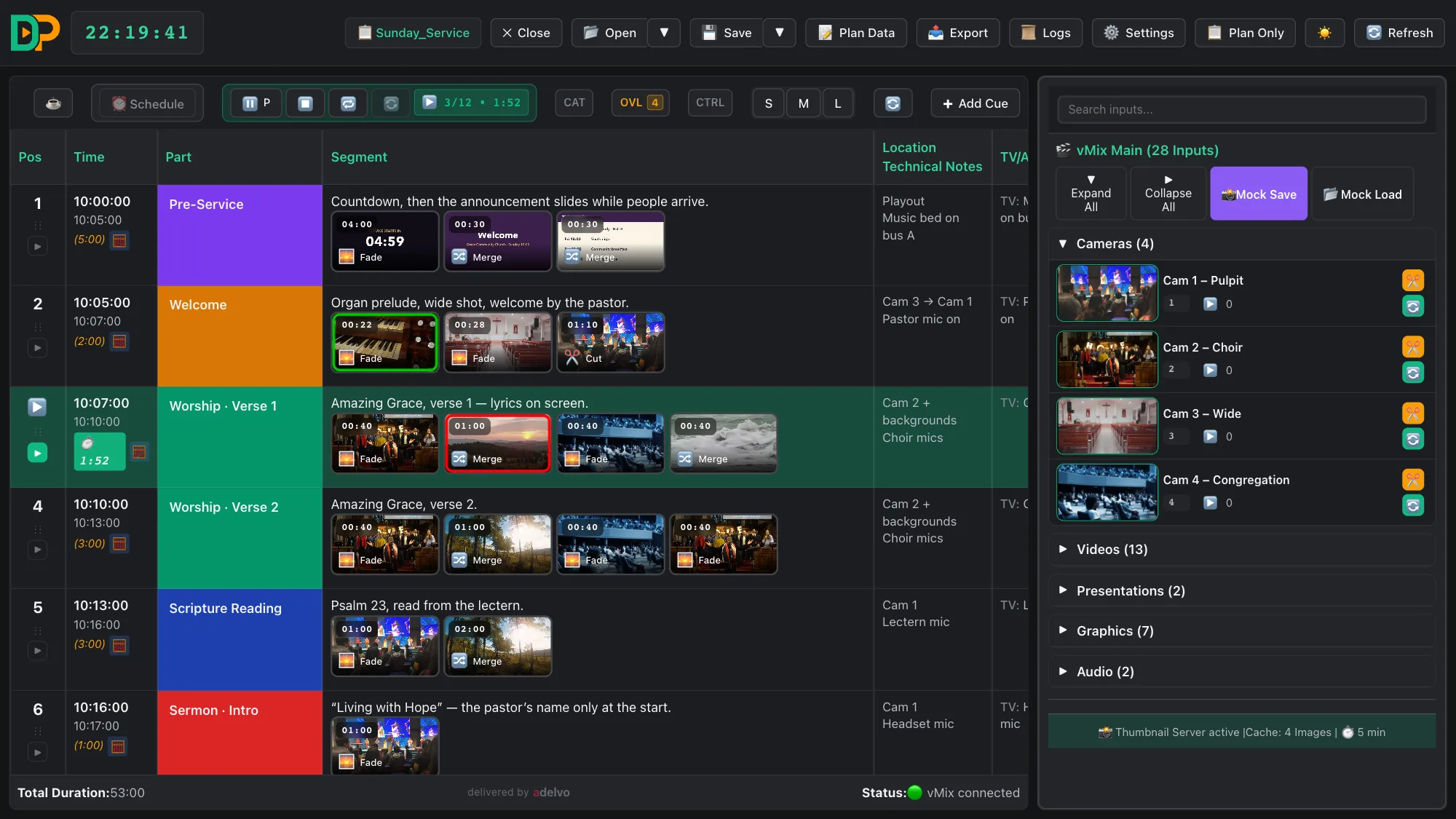Click the Refresh button in top bar
The height and width of the screenshot is (819, 1456).
pyautogui.click(x=1399, y=33)
